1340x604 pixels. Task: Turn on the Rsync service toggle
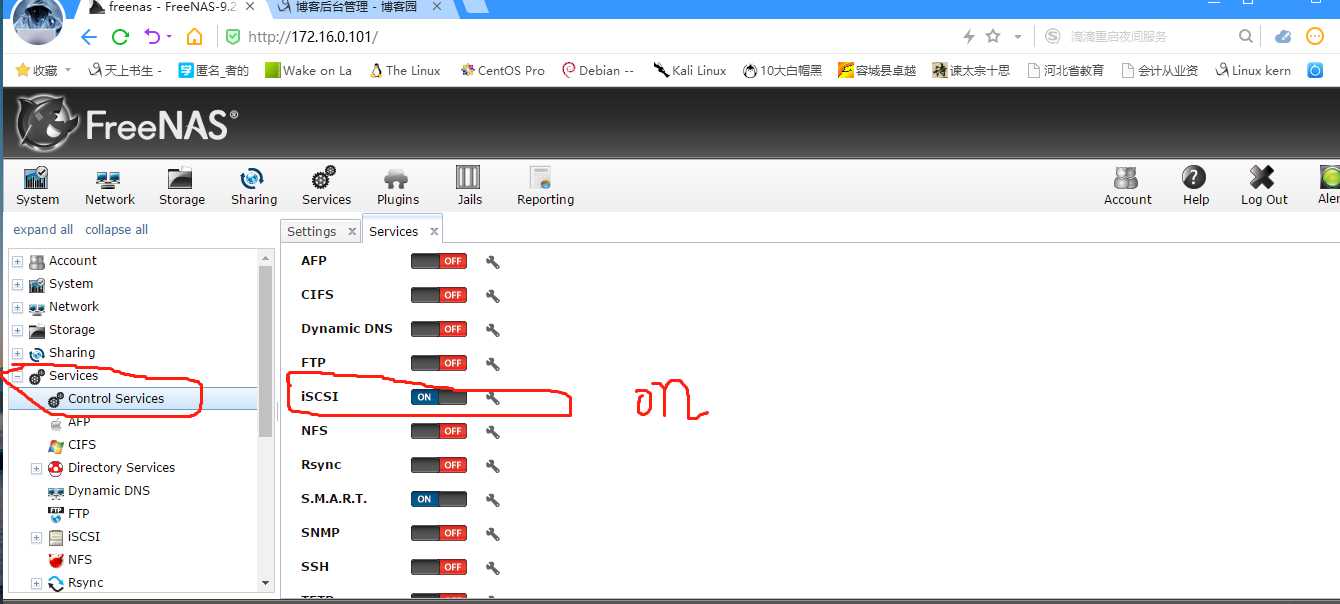tap(439, 465)
